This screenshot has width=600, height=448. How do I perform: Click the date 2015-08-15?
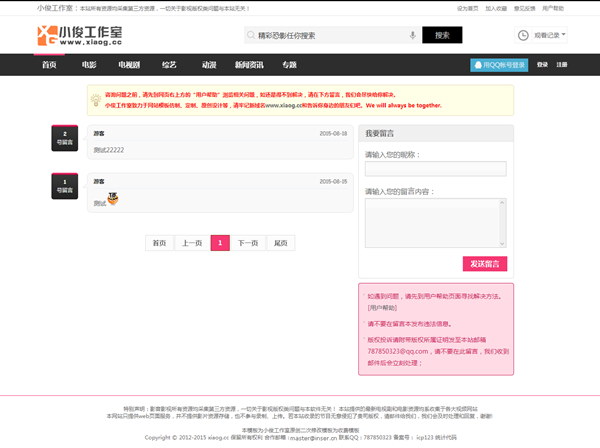coord(333,181)
